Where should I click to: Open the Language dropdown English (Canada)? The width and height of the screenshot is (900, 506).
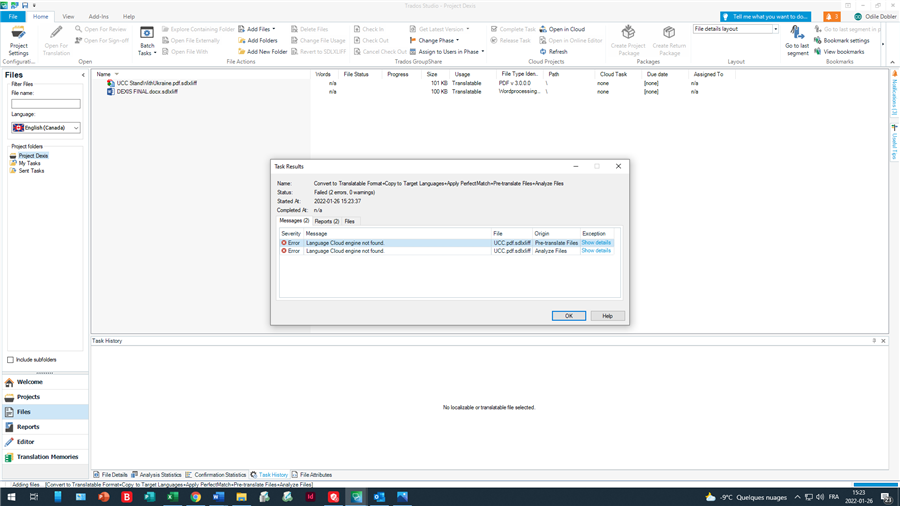click(46, 128)
